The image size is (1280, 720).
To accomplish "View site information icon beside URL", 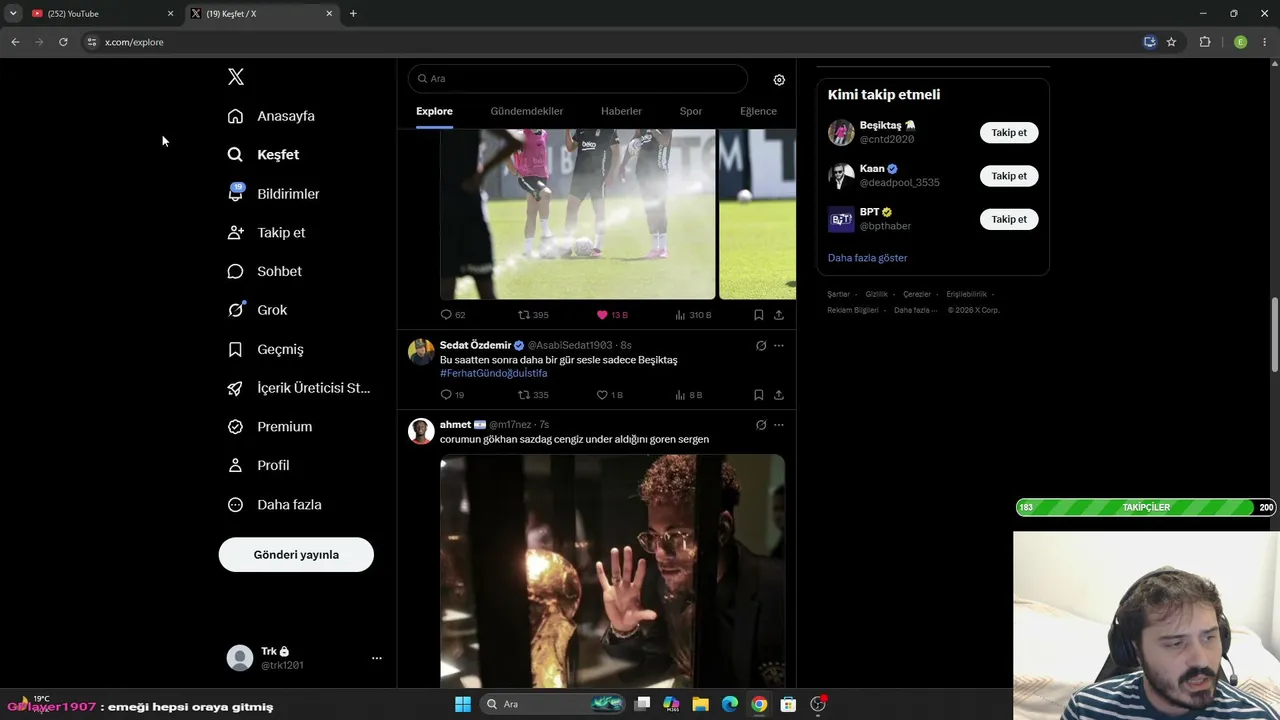I will click(x=92, y=42).
